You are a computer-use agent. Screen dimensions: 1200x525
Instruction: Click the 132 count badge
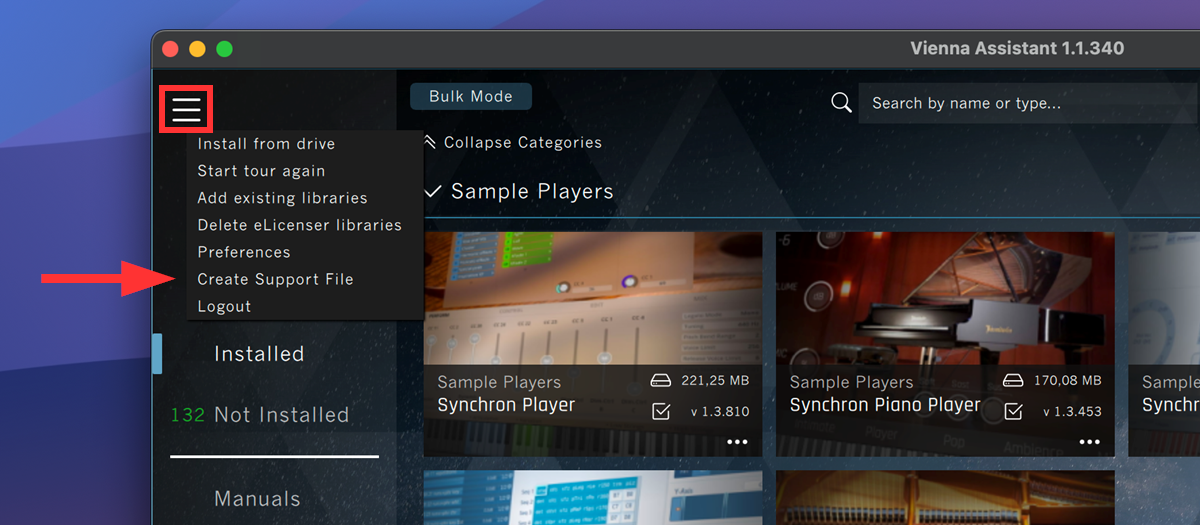(187, 414)
